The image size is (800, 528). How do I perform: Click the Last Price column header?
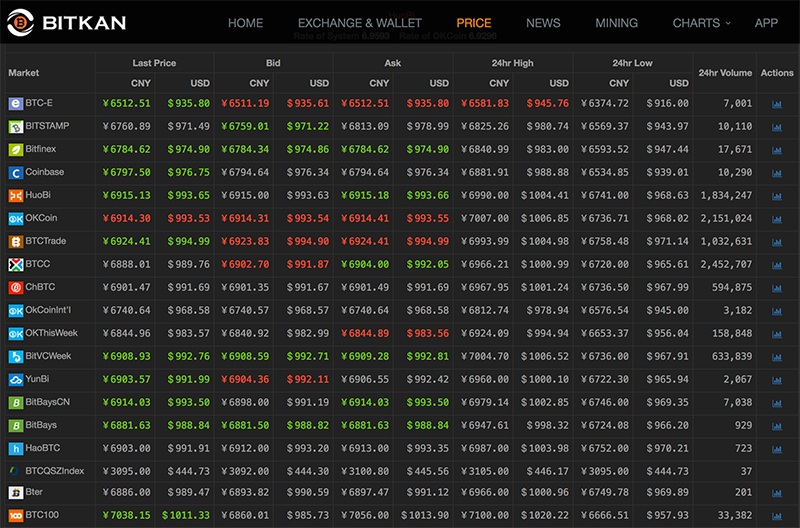click(x=154, y=63)
